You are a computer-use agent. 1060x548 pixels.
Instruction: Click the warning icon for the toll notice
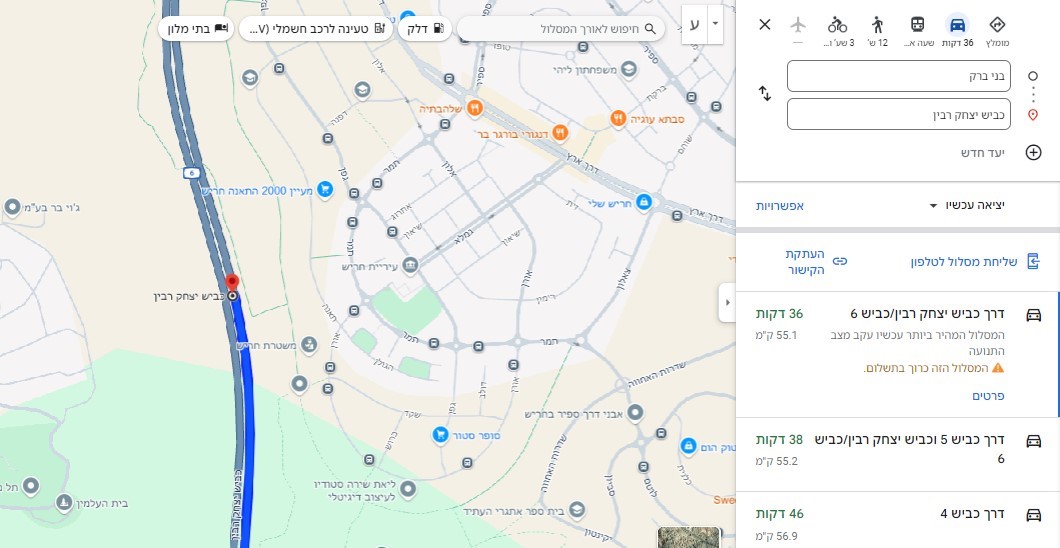998,368
